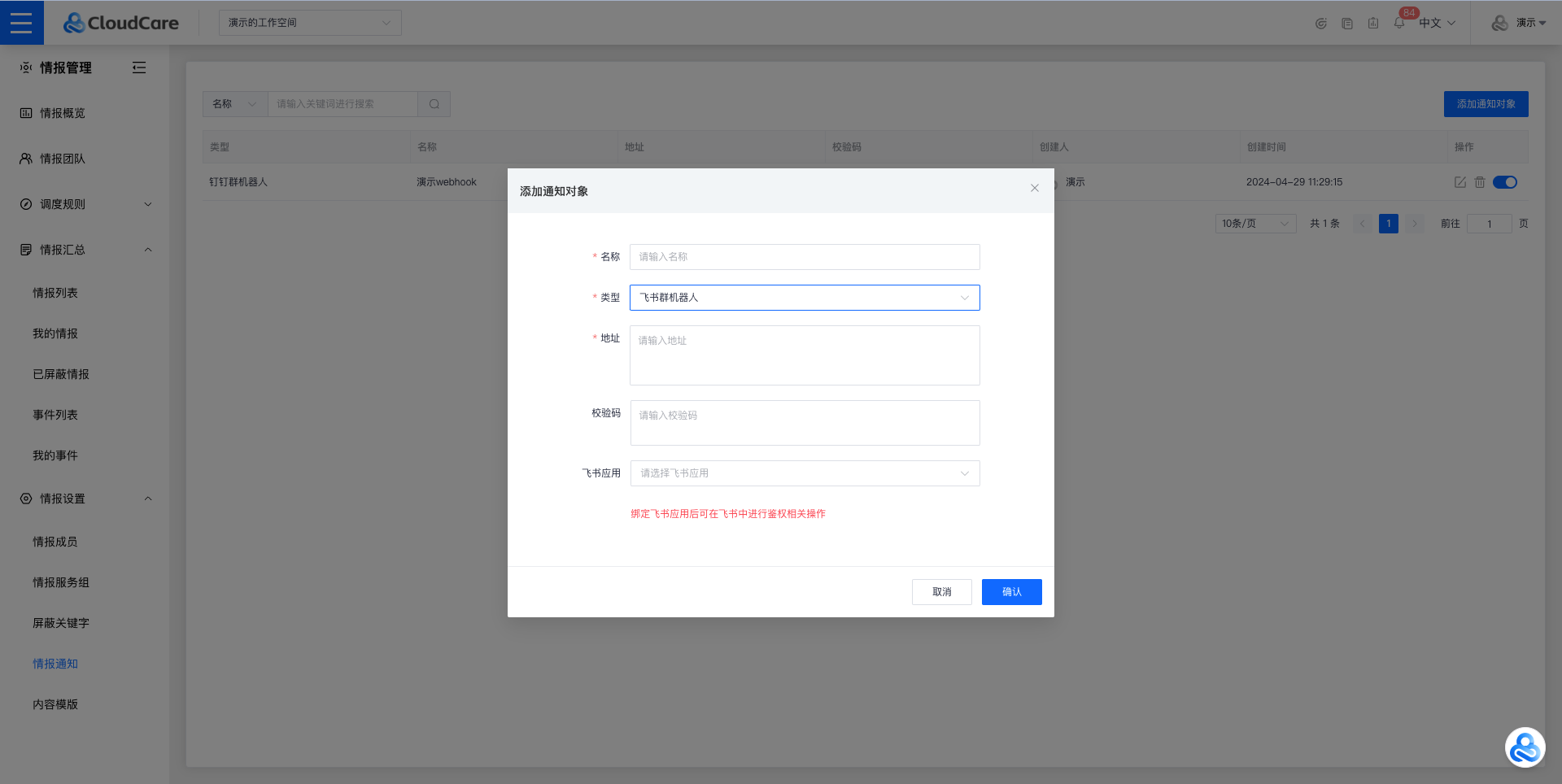Click the 类型 column header
This screenshot has height=784, width=1562.
tap(220, 147)
